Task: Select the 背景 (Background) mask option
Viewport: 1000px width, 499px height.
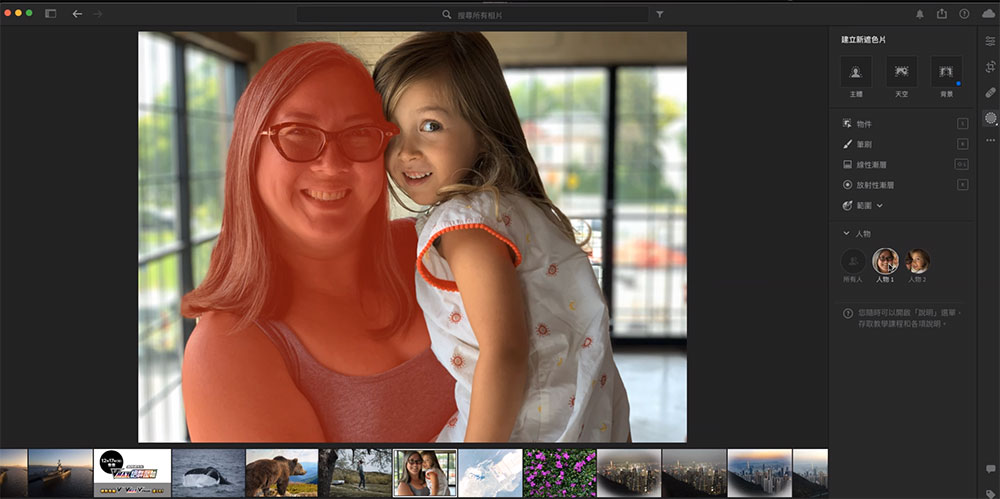Action: tap(945, 72)
